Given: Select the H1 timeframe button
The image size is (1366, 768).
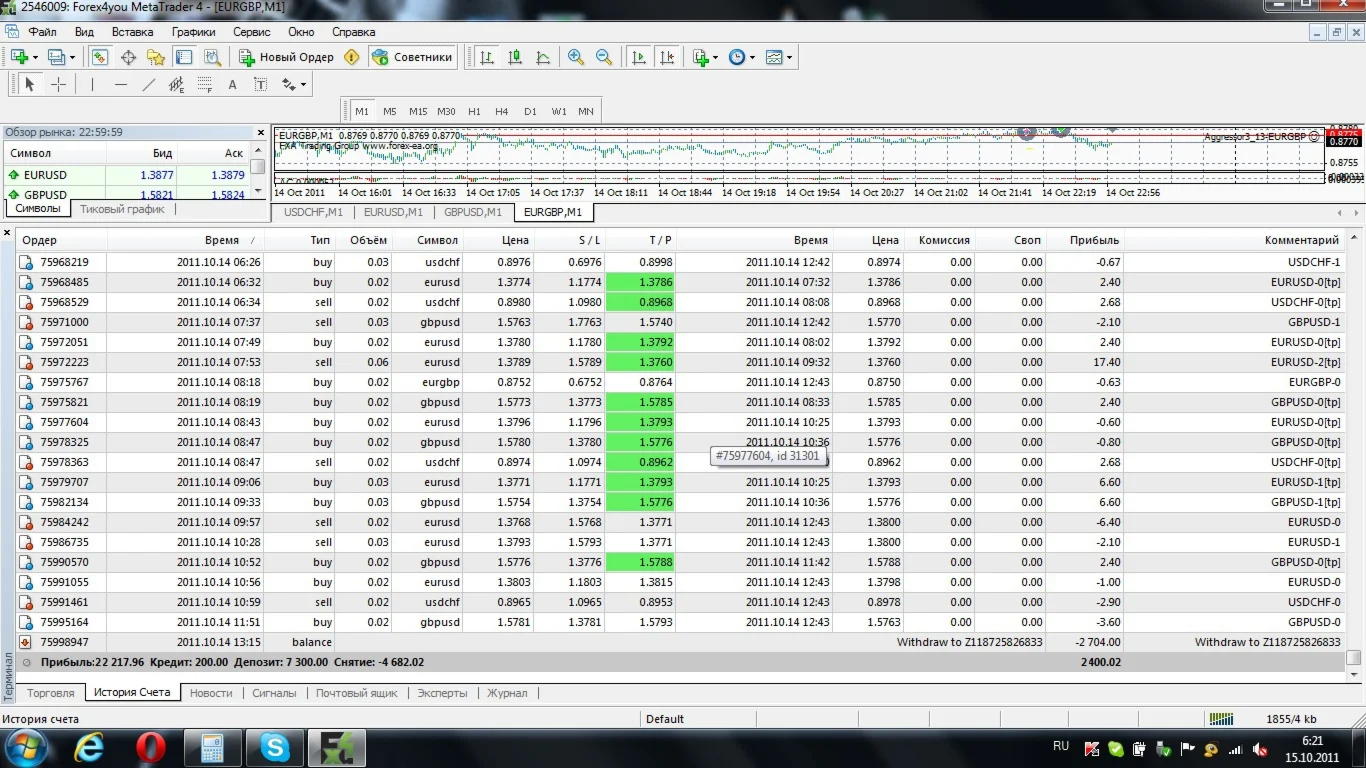Looking at the screenshot, I should click(x=474, y=111).
